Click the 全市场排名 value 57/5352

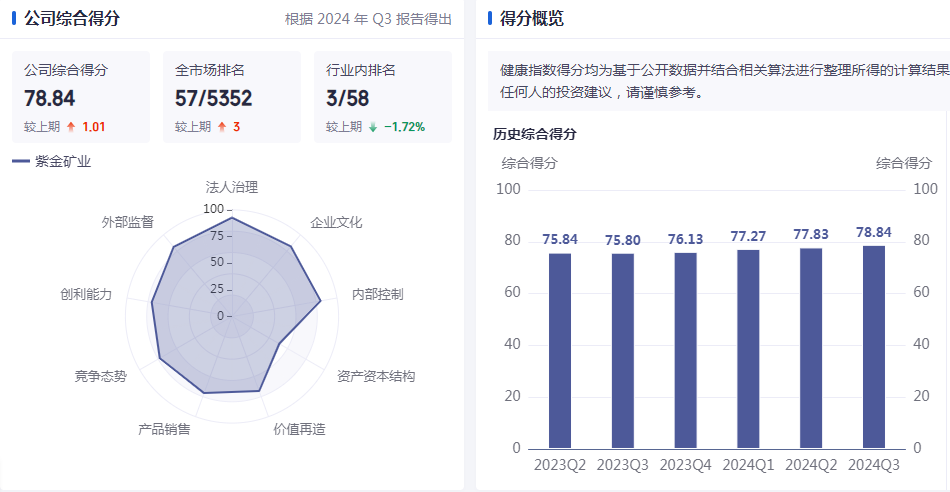pos(213,98)
